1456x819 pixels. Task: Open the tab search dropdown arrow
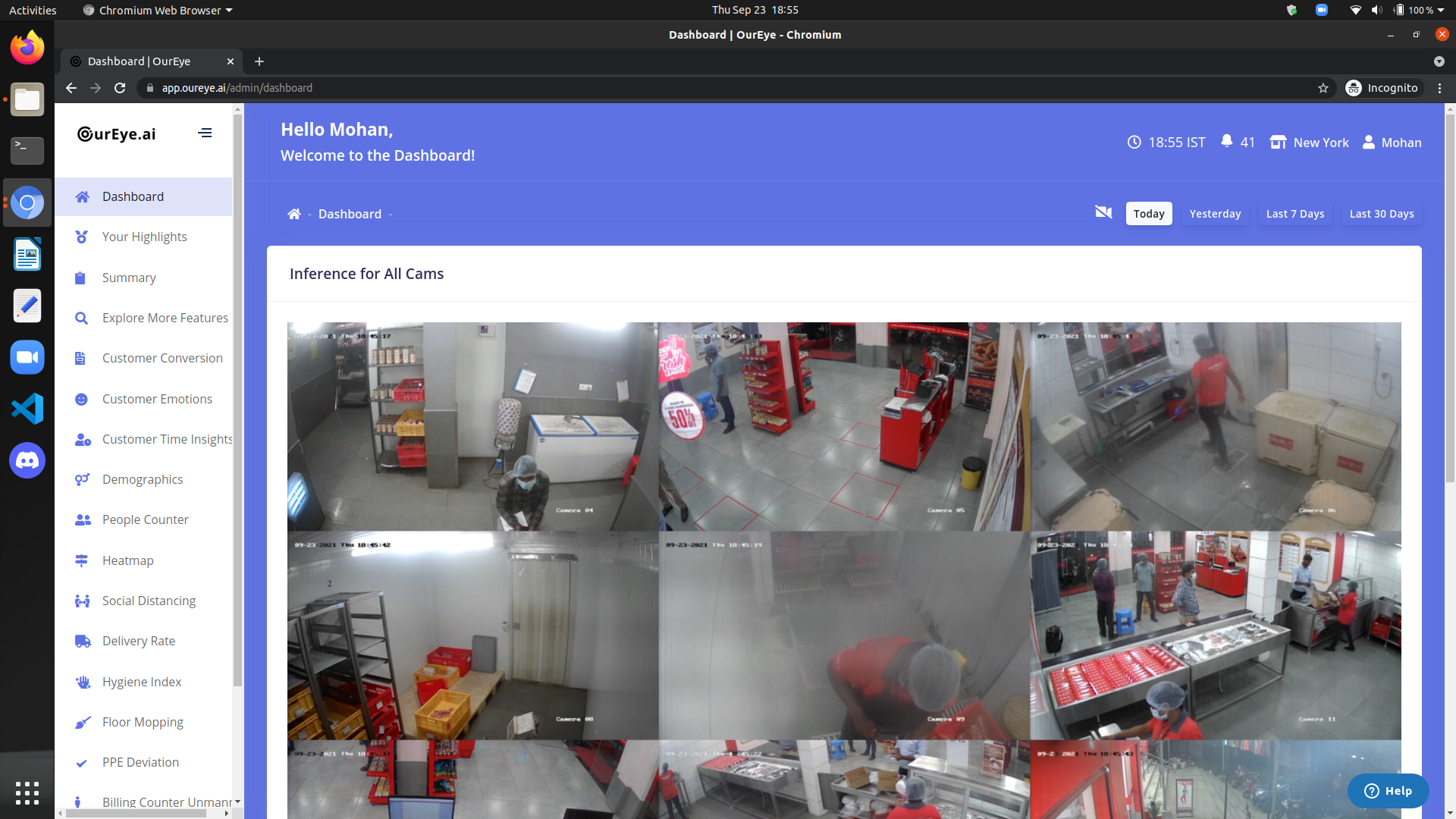pyautogui.click(x=1439, y=61)
